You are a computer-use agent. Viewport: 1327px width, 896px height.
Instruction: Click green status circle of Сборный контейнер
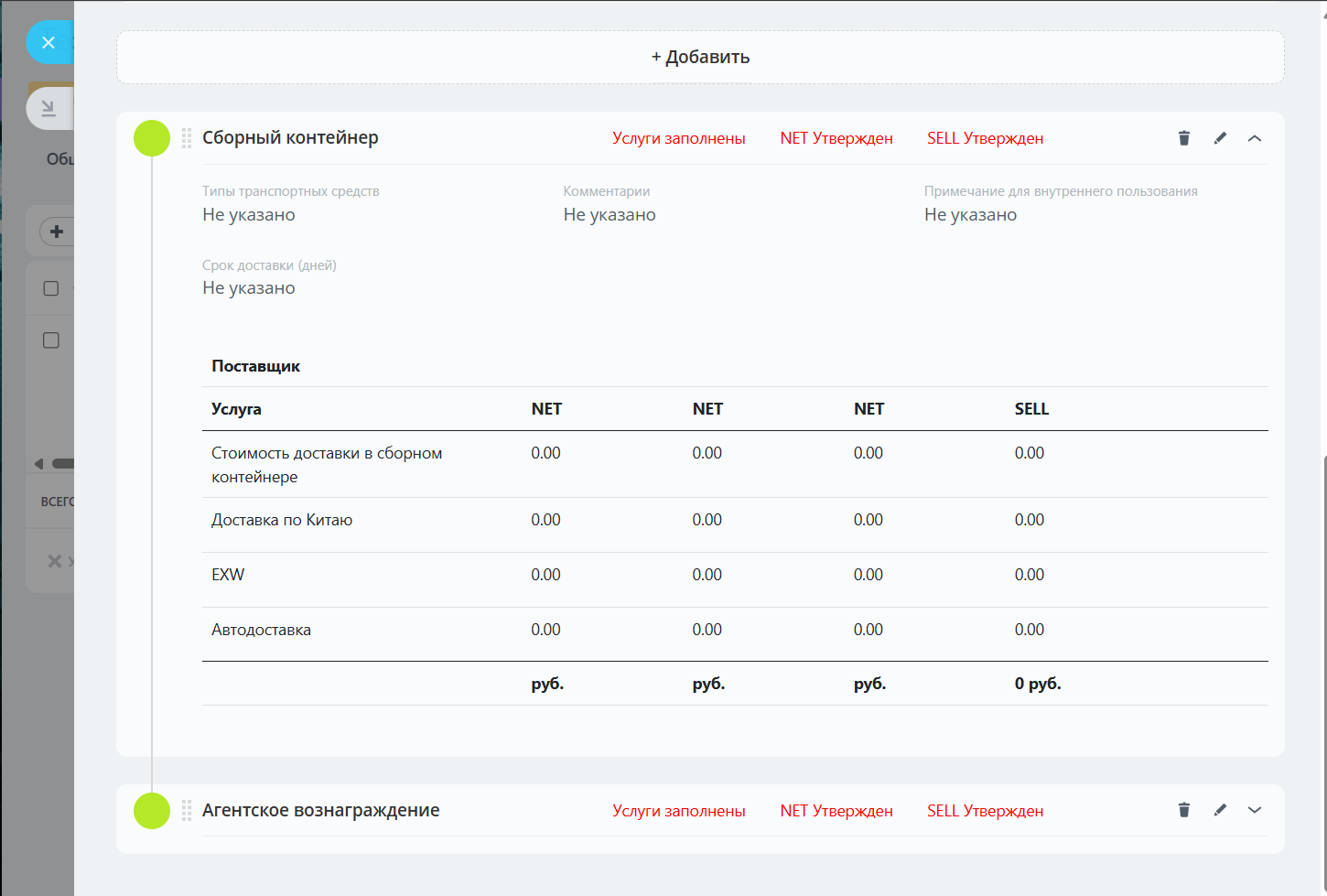[x=152, y=138]
